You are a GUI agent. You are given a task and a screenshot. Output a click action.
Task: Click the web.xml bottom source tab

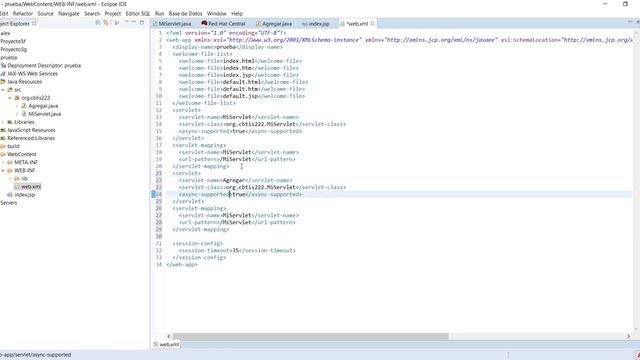[x=166, y=344]
